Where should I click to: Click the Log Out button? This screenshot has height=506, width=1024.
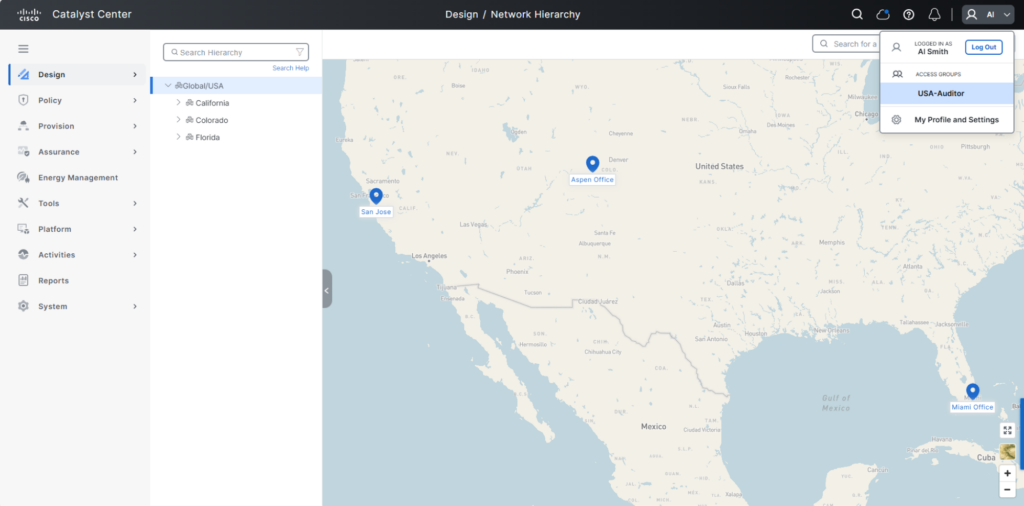point(983,47)
